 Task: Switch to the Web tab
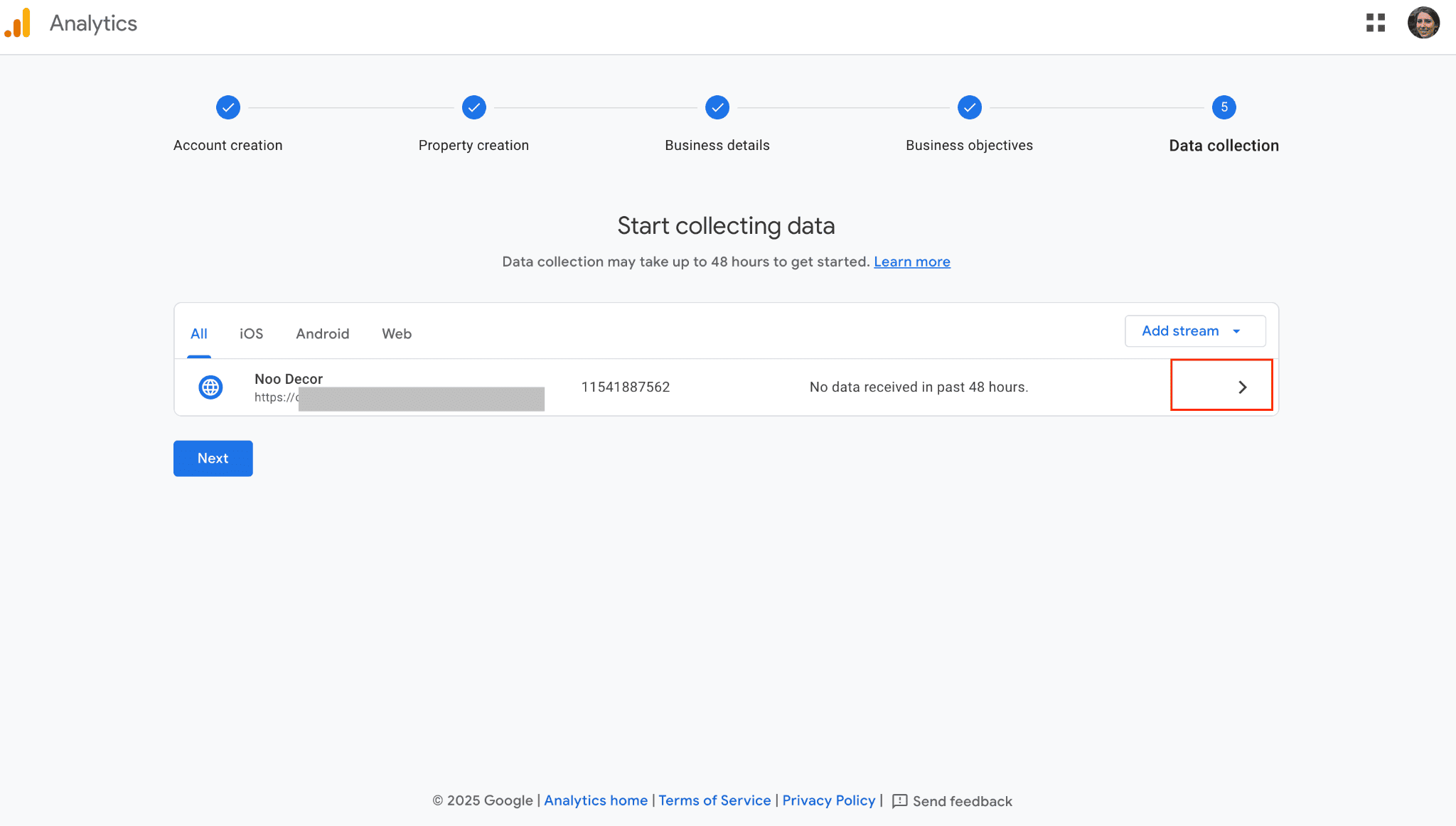coord(396,334)
